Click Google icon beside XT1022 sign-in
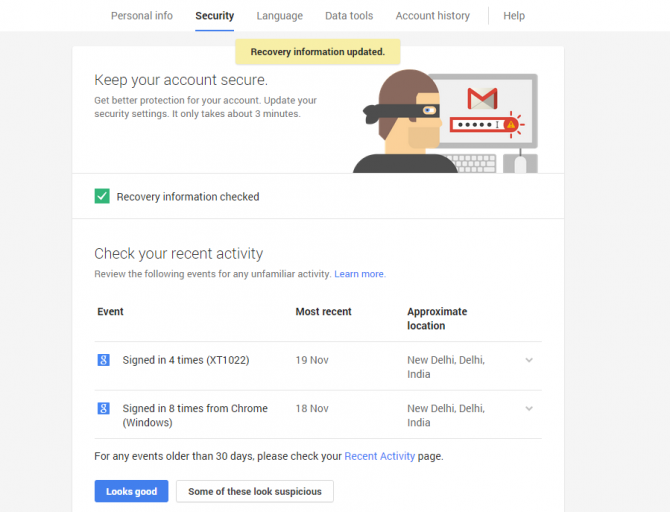The image size is (670, 512). click(103, 360)
